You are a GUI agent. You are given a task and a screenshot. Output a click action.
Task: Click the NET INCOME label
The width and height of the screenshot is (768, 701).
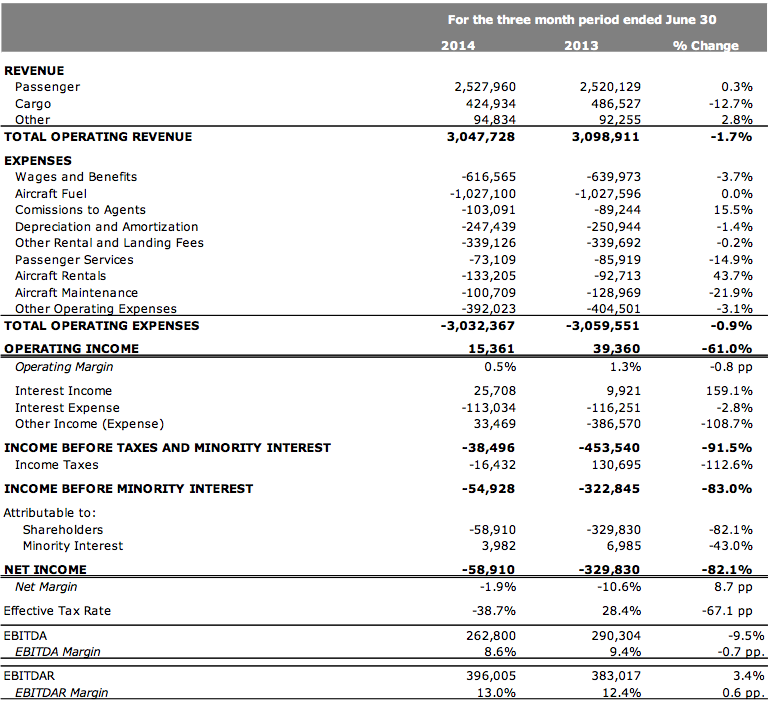(x=45, y=570)
